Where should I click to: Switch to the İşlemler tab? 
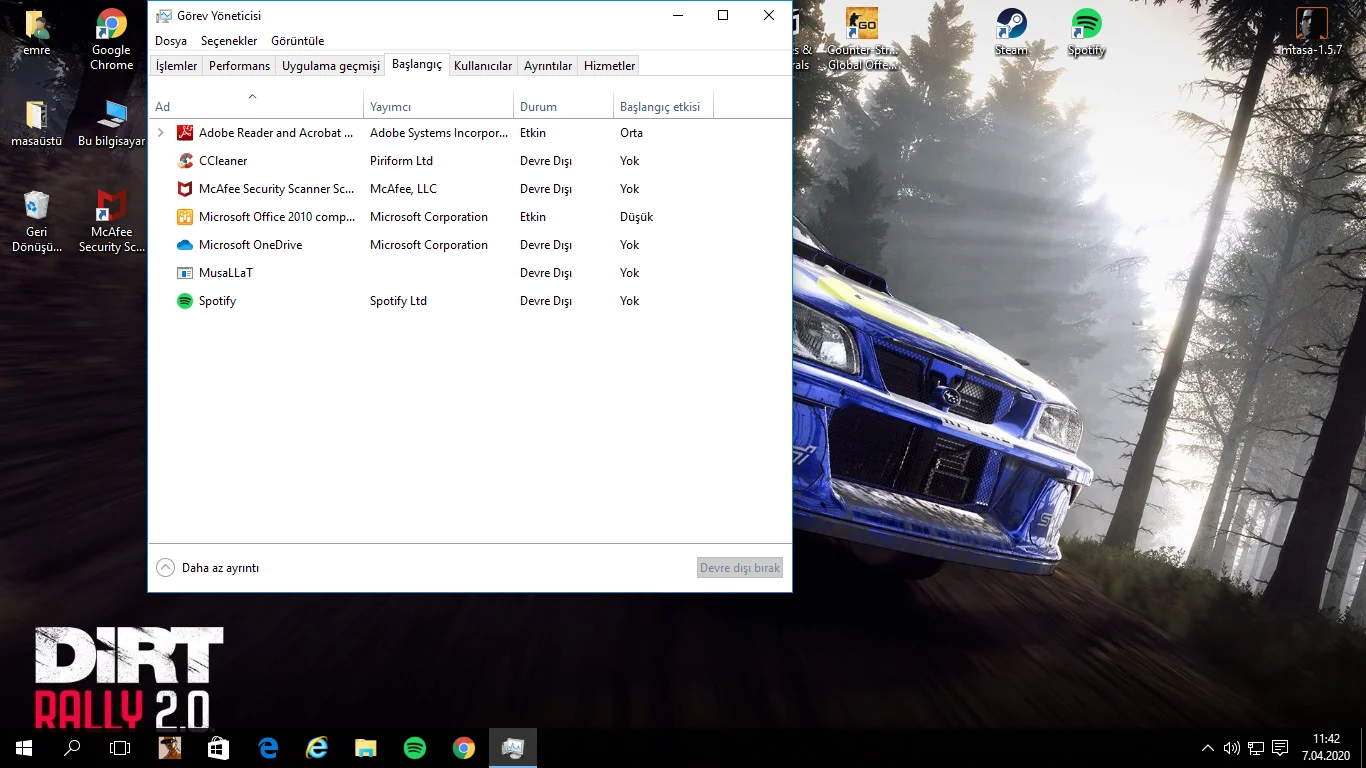coord(177,66)
